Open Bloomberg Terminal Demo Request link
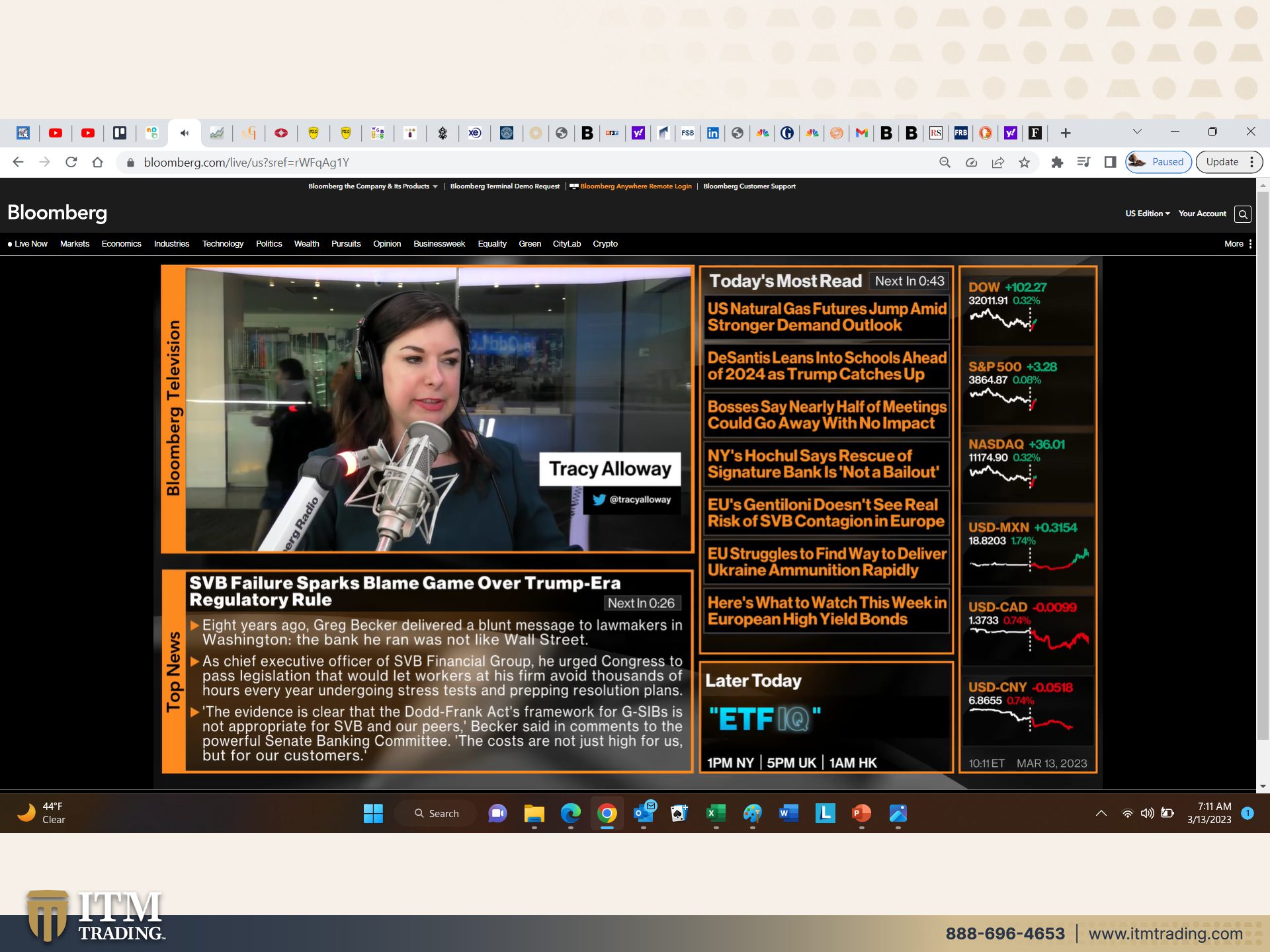The width and height of the screenshot is (1270, 952). tap(505, 186)
